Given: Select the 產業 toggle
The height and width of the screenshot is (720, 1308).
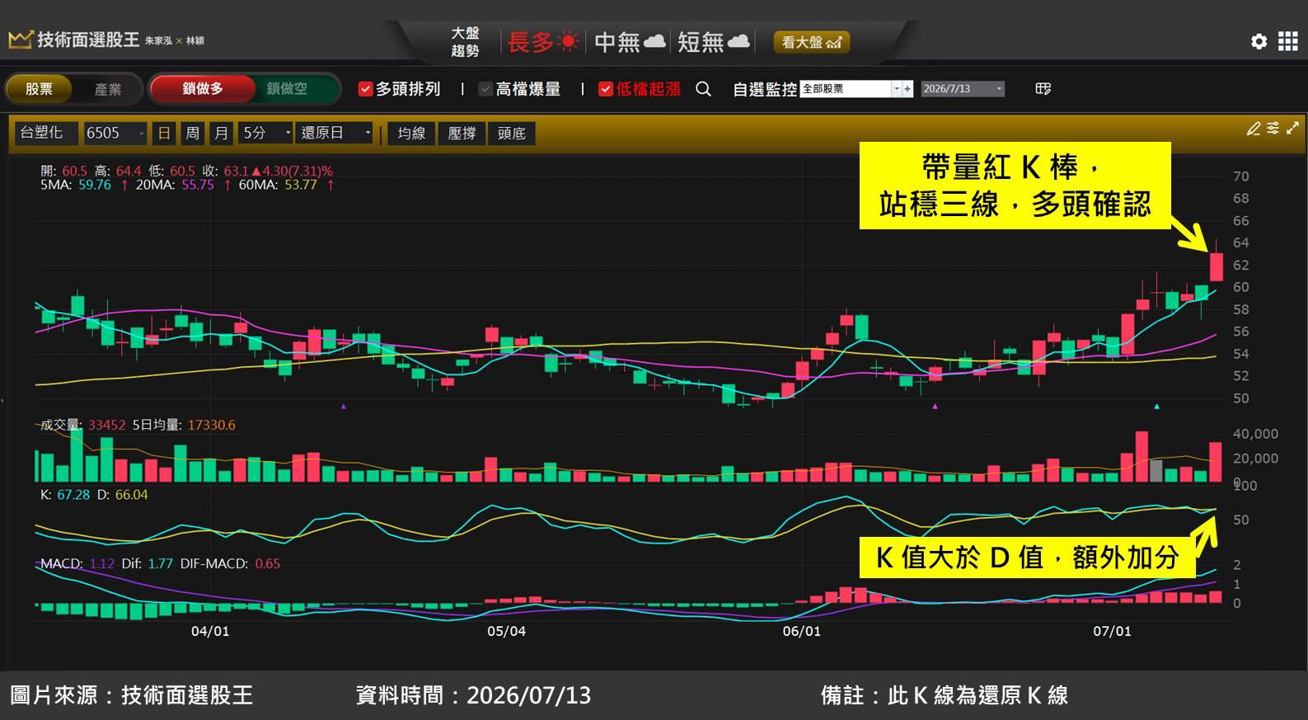Looking at the screenshot, I should point(108,89).
